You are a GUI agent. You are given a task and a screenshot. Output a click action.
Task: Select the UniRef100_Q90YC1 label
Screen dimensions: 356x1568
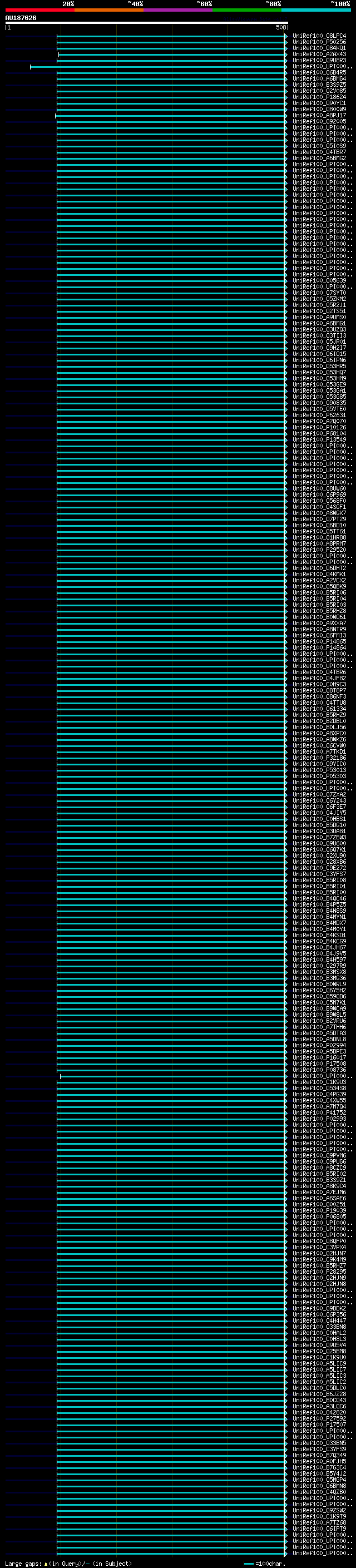coord(319,103)
